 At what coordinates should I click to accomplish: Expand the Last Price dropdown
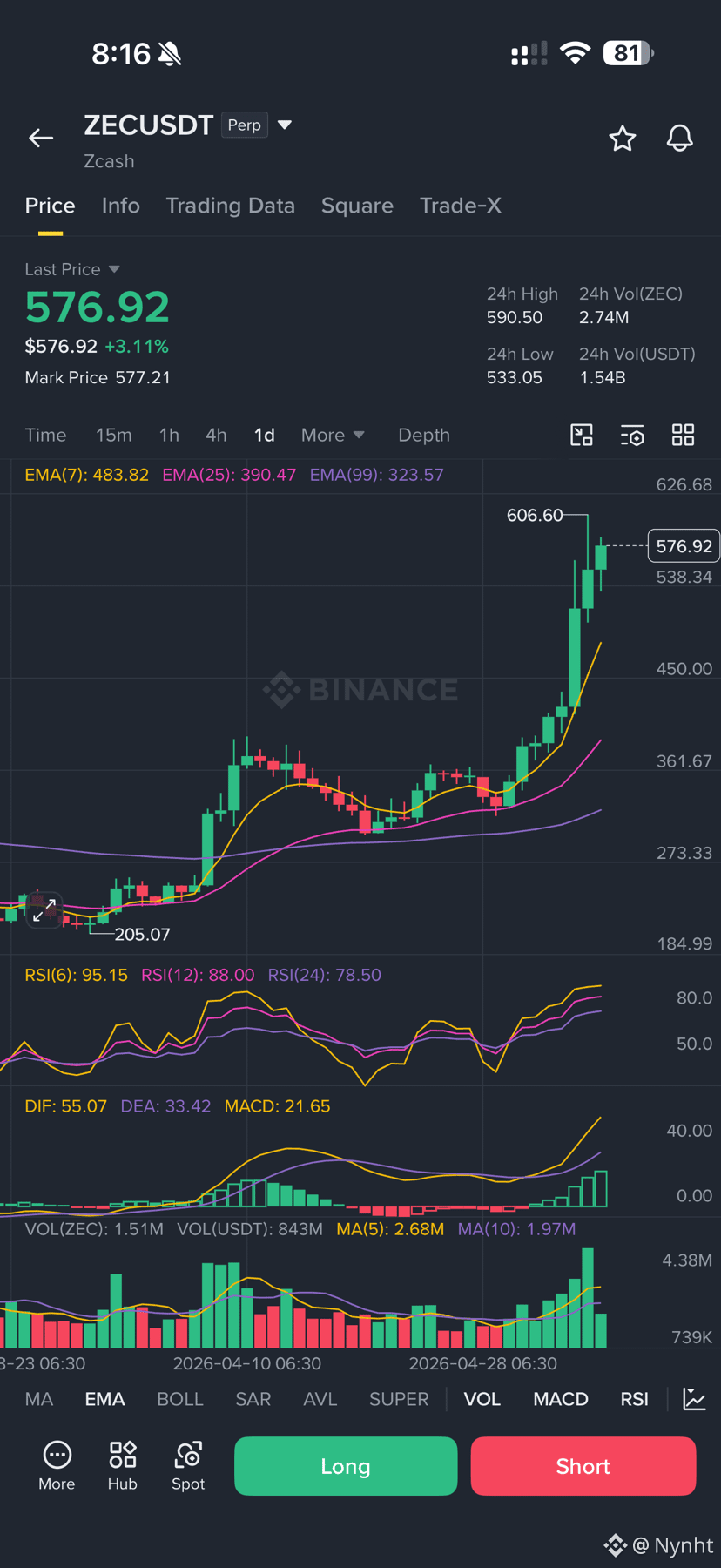(x=114, y=269)
